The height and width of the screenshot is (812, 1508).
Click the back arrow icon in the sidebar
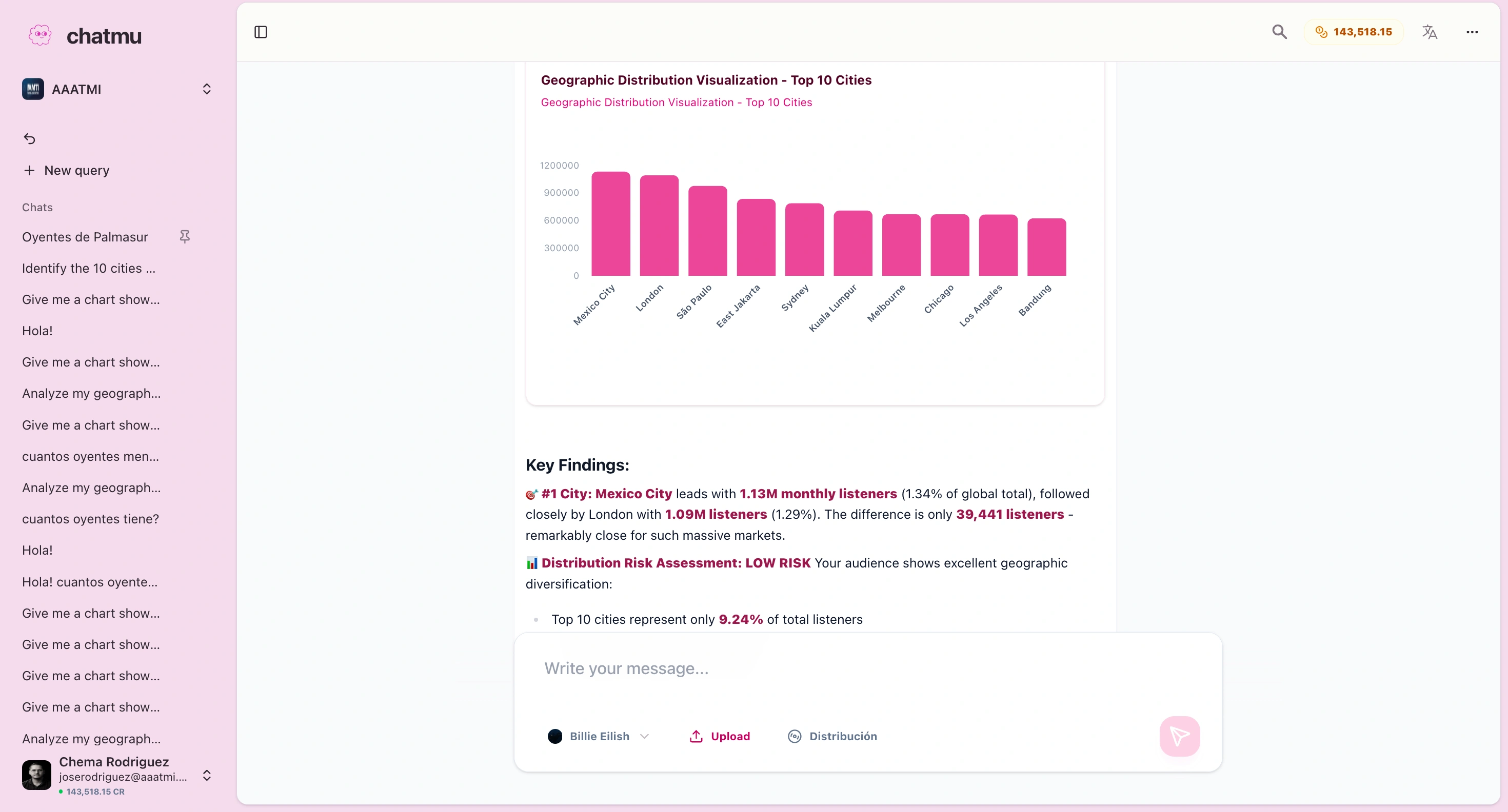(29, 138)
